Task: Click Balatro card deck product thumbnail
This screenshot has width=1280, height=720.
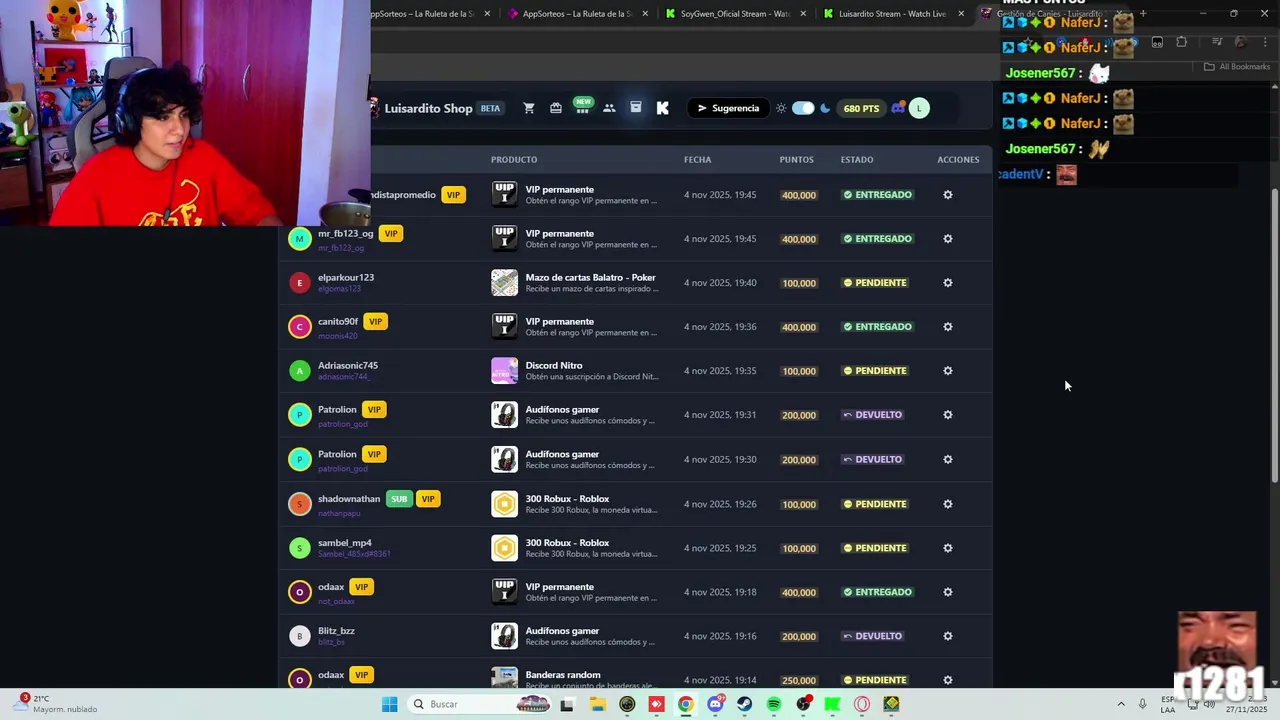Action: (505, 283)
